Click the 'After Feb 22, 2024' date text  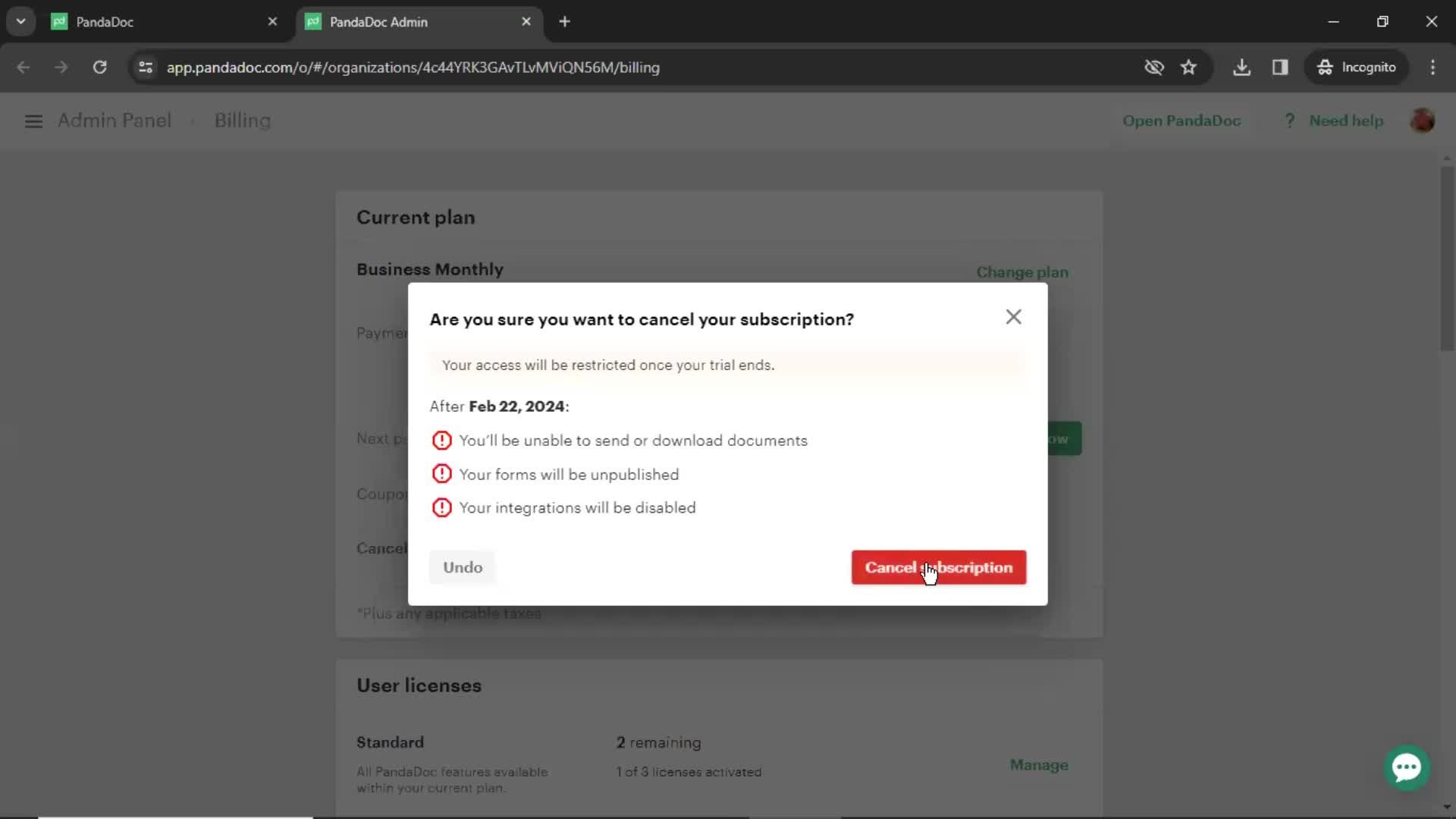point(499,406)
